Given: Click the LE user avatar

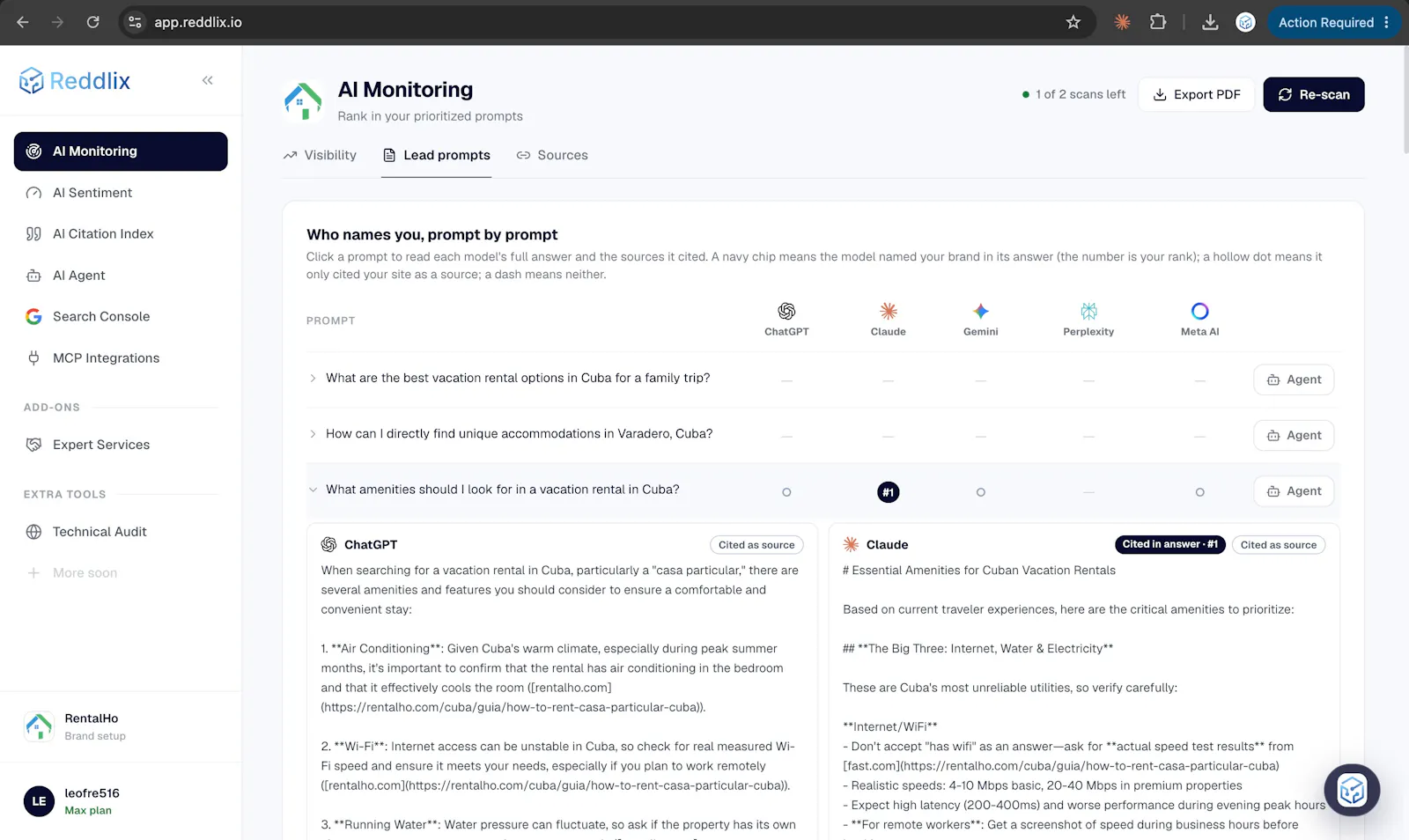Looking at the screenshot, I should [x=39, y=801].
